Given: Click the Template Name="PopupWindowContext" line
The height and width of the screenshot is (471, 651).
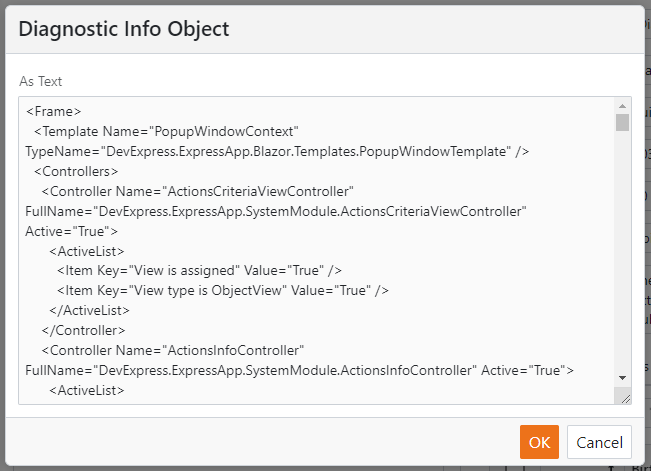Looking at the screenshot, I should 166,131.
